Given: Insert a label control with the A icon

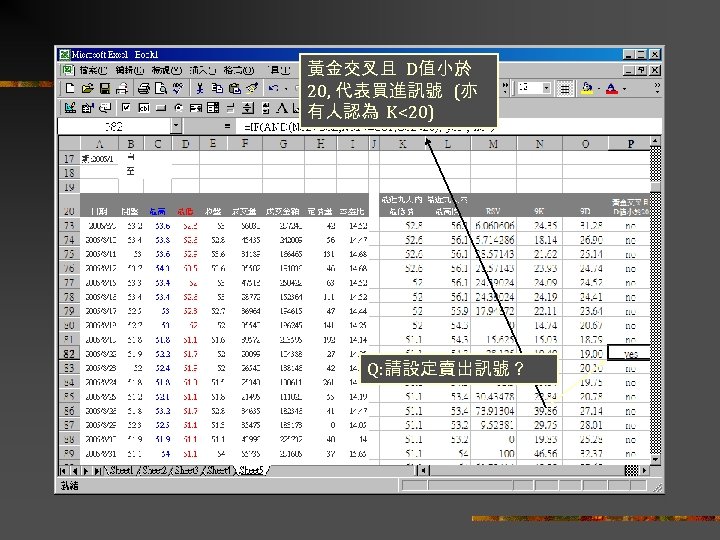Looking at the screenshot, I should coord(281,108).
